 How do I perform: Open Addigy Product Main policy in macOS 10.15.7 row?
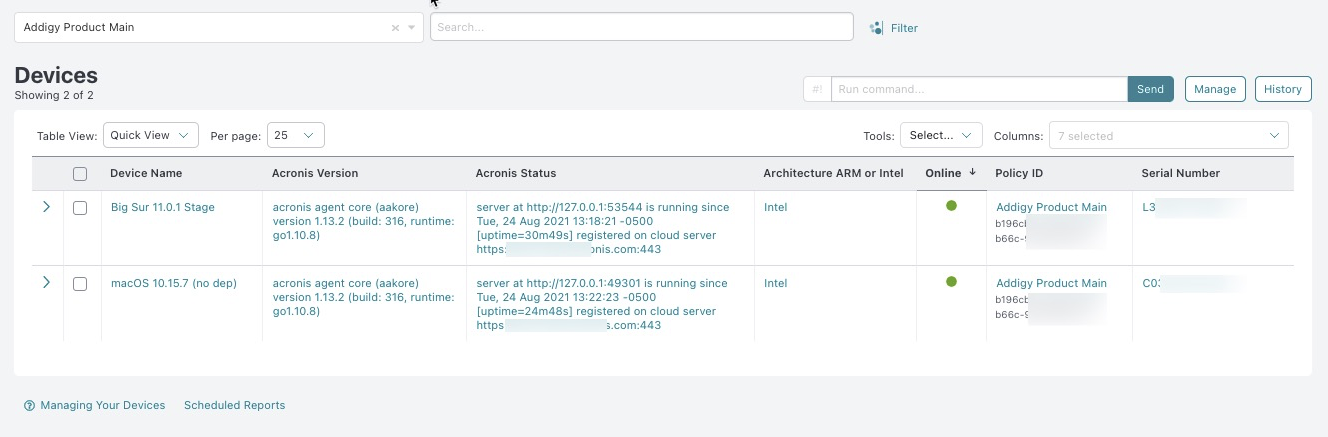click(x=1051, y=283)
